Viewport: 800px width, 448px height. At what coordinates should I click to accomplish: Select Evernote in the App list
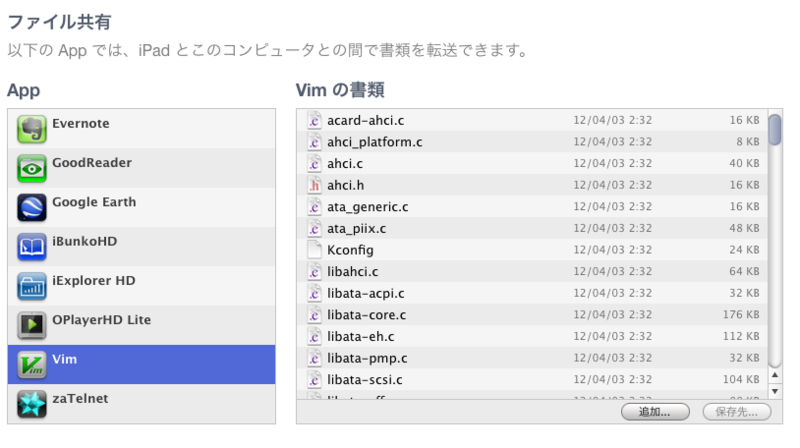tap(141, 129)
